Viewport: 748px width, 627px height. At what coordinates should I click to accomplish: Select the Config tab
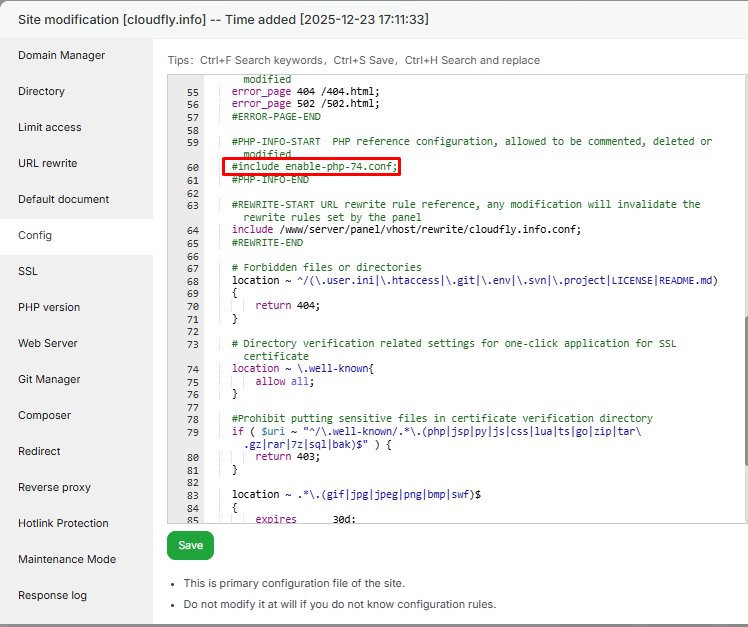coord(35,235)
